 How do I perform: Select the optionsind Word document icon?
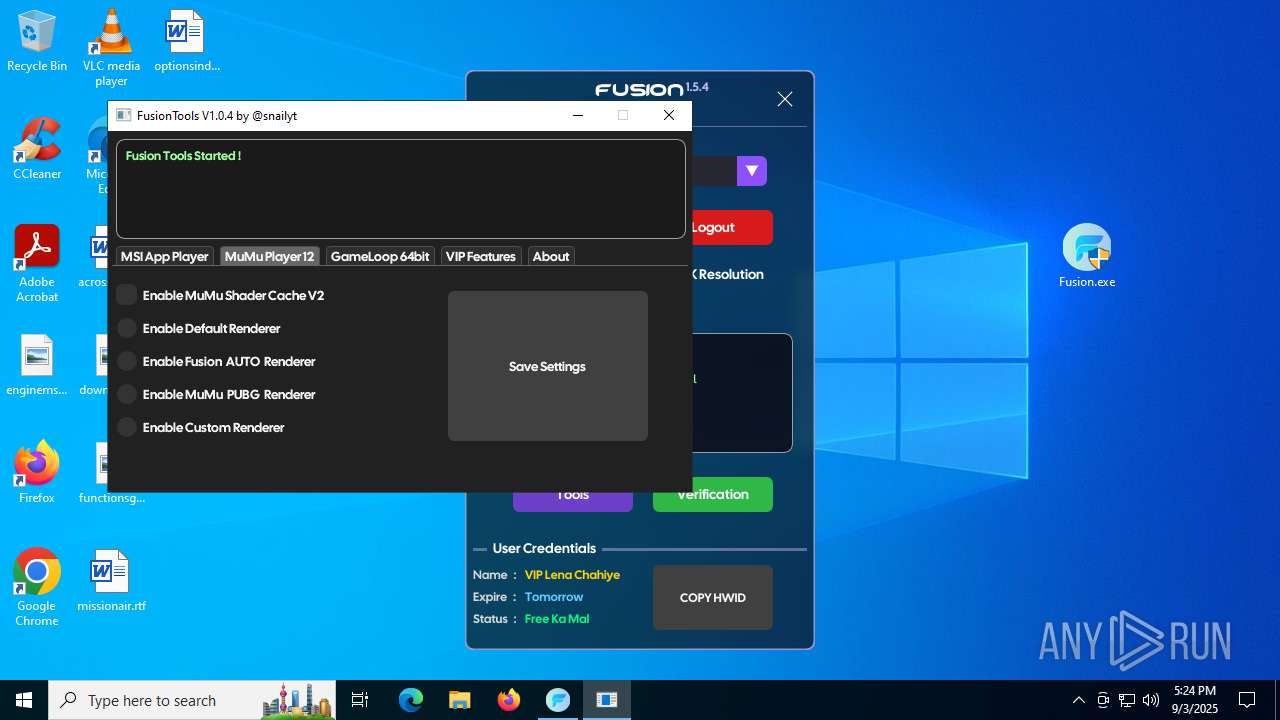(186, 42)
